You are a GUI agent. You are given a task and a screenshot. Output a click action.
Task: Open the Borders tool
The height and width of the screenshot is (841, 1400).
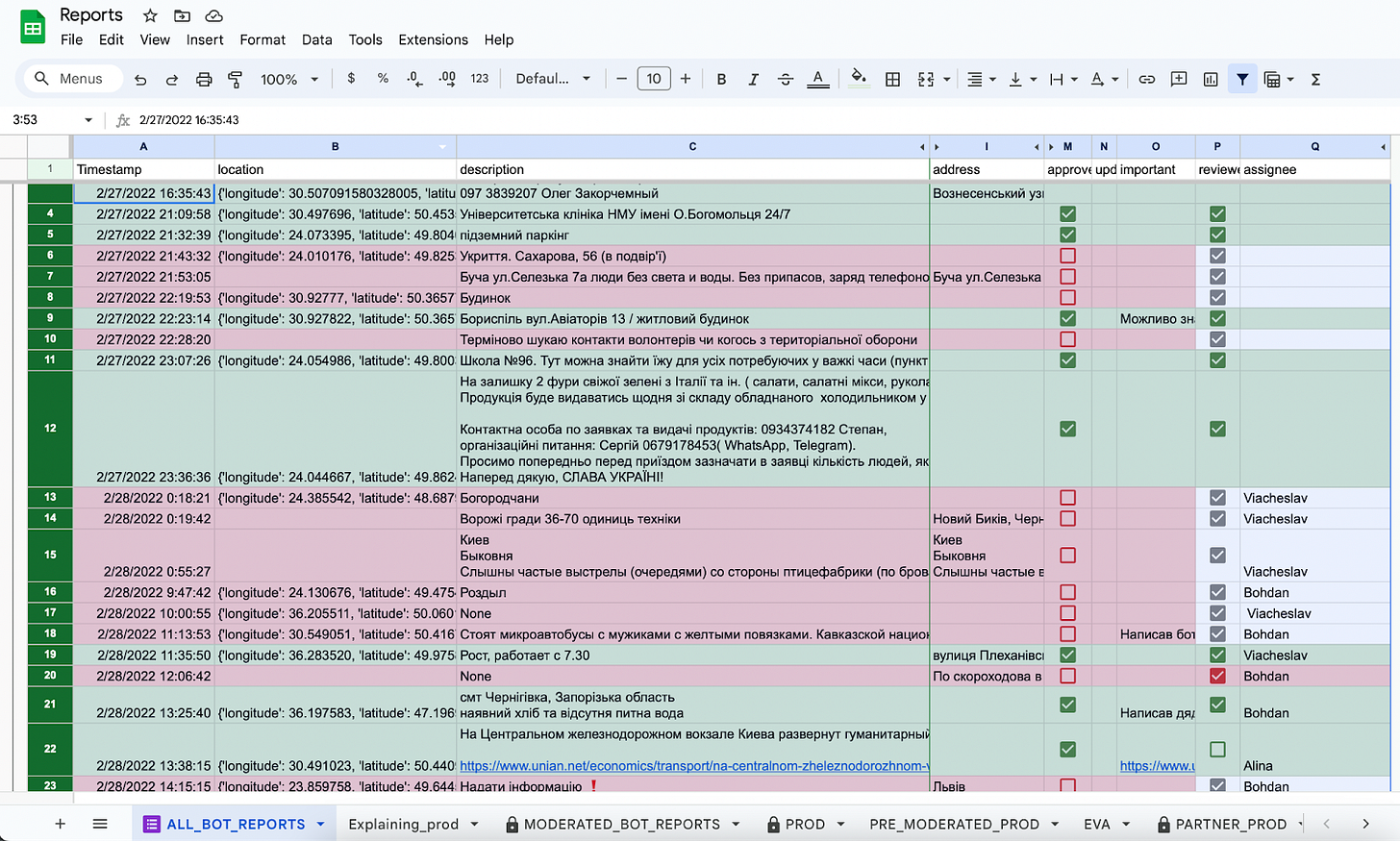click(892, 80)
